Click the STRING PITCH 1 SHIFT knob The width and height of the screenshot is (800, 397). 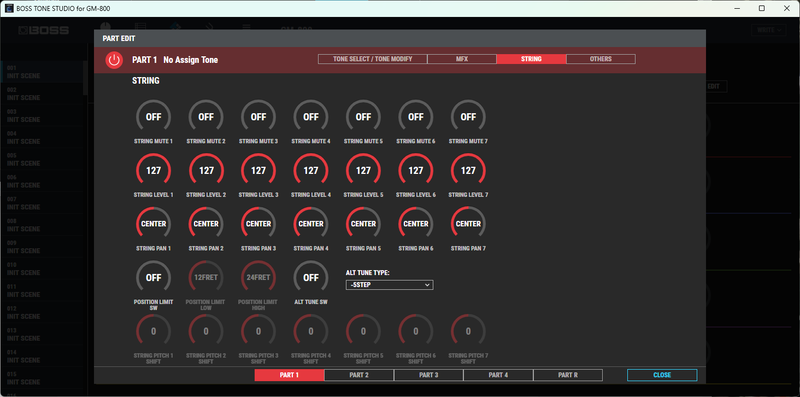(x=154, y=331)
